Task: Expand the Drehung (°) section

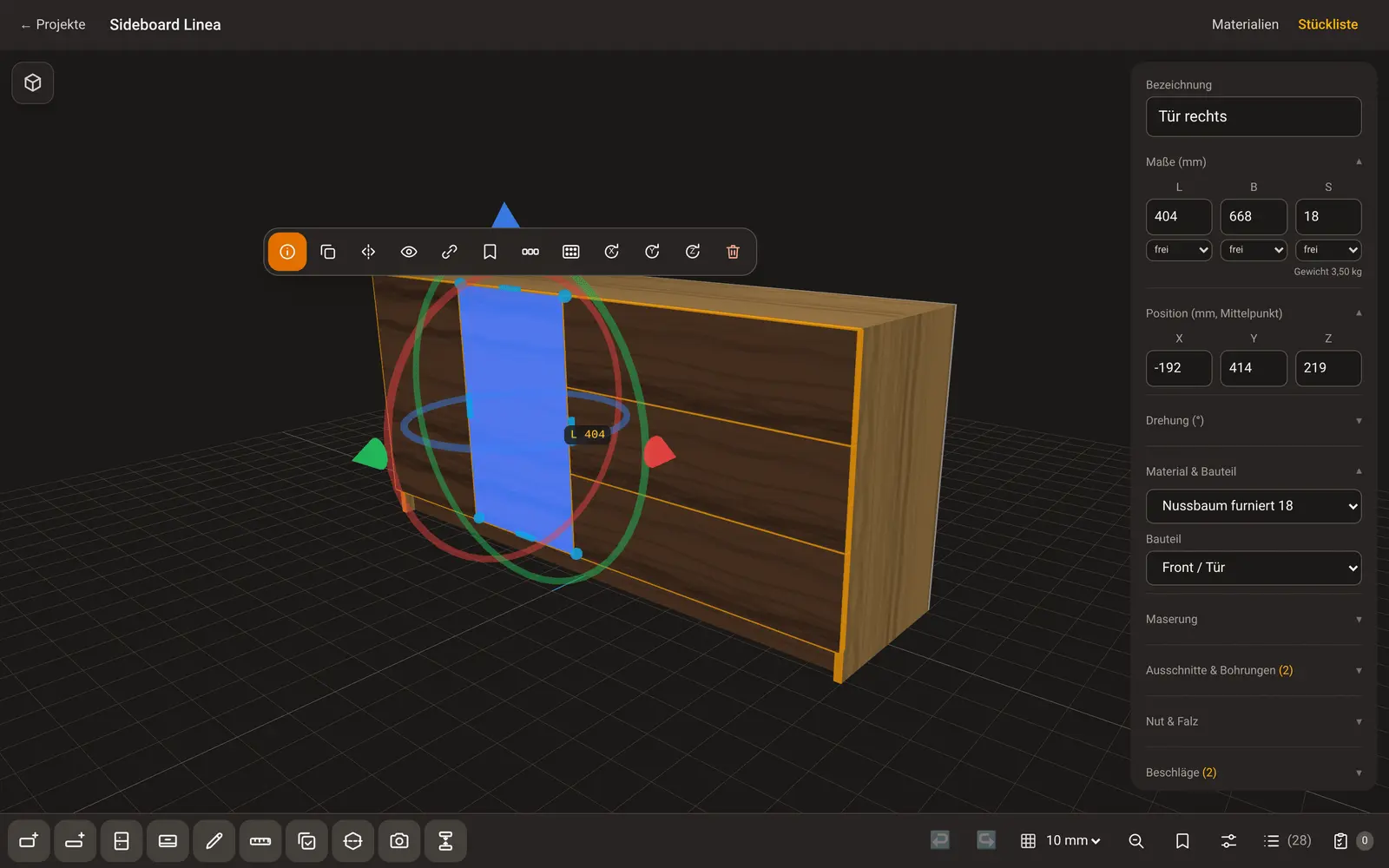Action: [x=1254, y=421]
